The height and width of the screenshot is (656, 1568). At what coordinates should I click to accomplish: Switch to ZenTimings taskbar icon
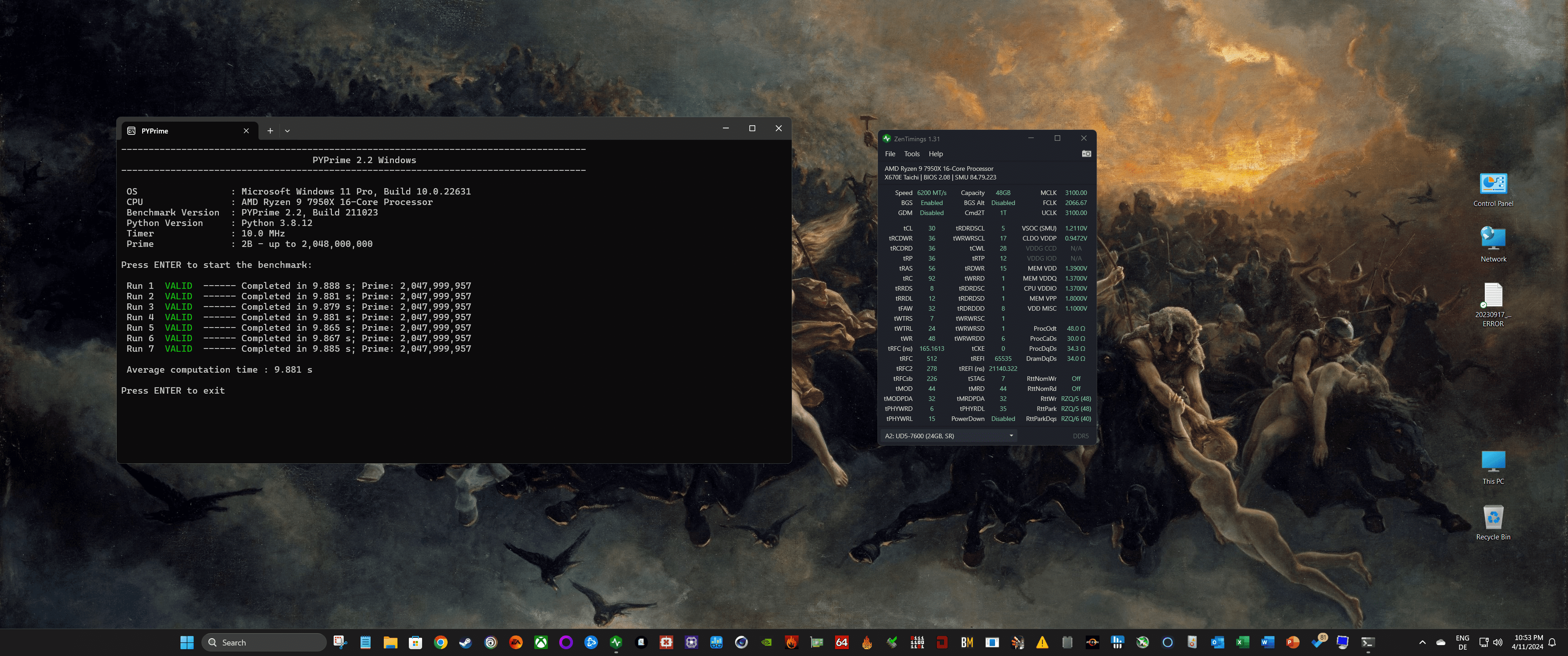pyautogui.click(x=616, y=642)
